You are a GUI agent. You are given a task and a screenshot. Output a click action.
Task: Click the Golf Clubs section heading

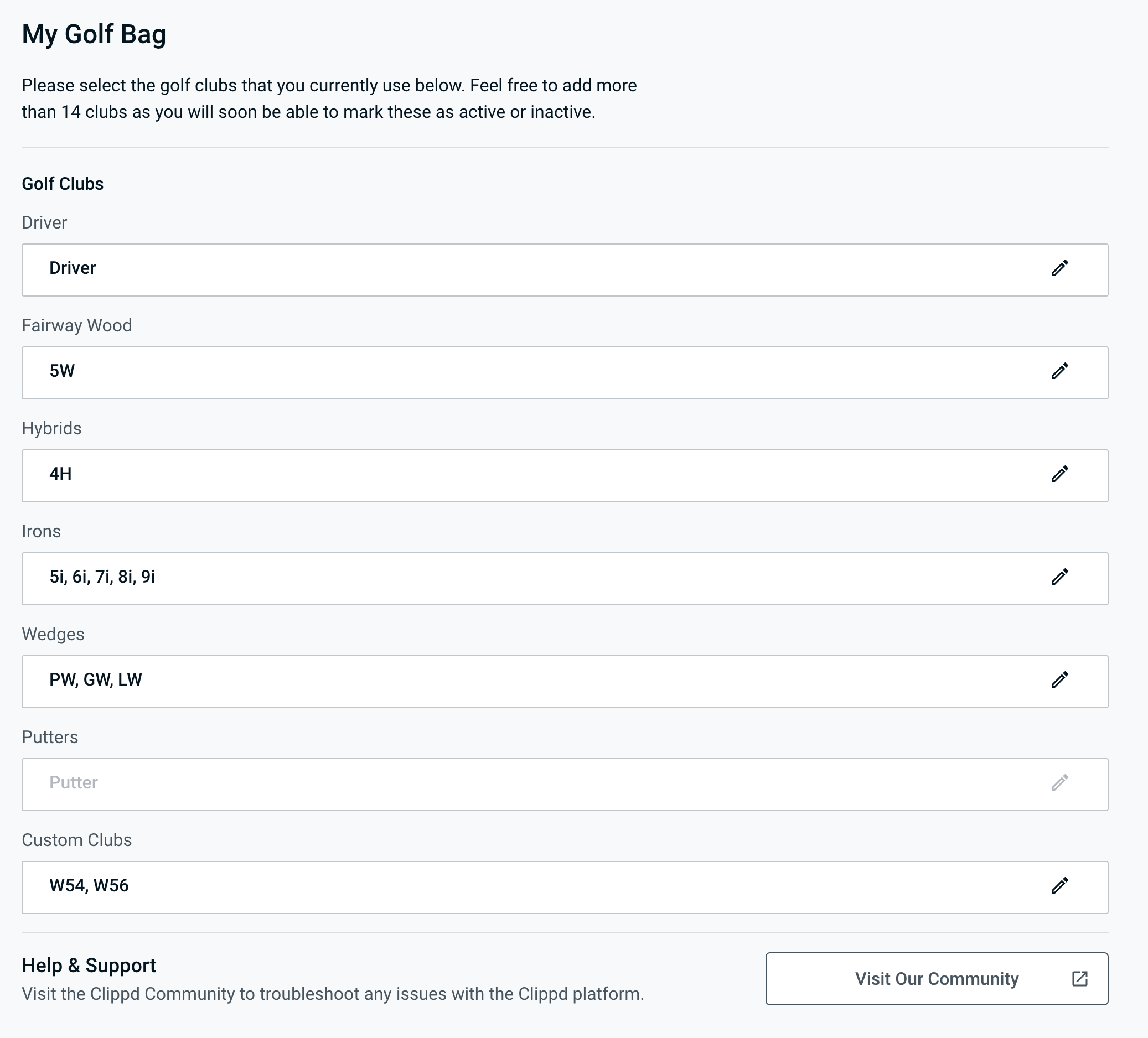click(x=63, y=184)
